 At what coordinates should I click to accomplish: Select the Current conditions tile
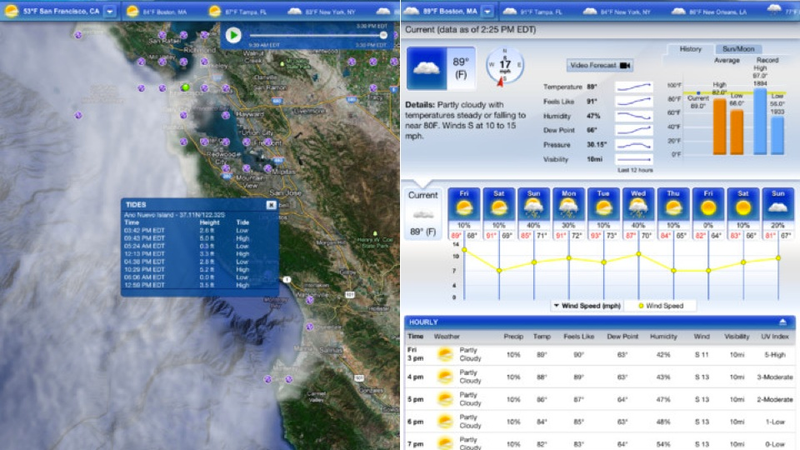point(422,214)
